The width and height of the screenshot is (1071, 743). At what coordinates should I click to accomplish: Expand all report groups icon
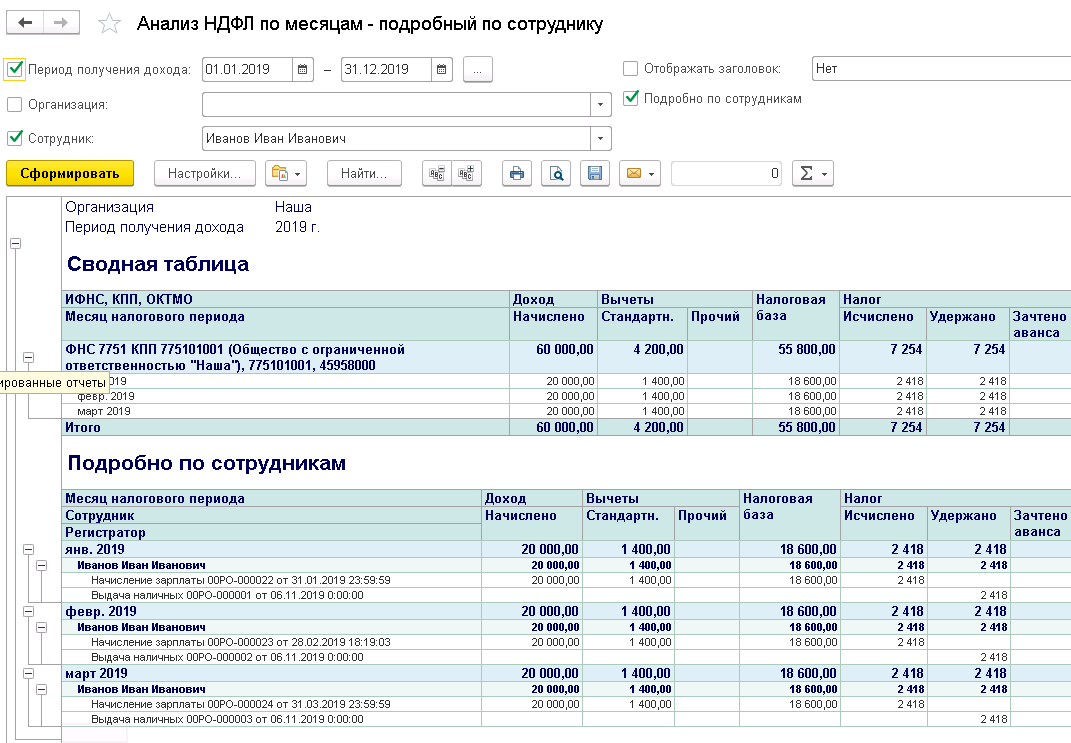467,173
